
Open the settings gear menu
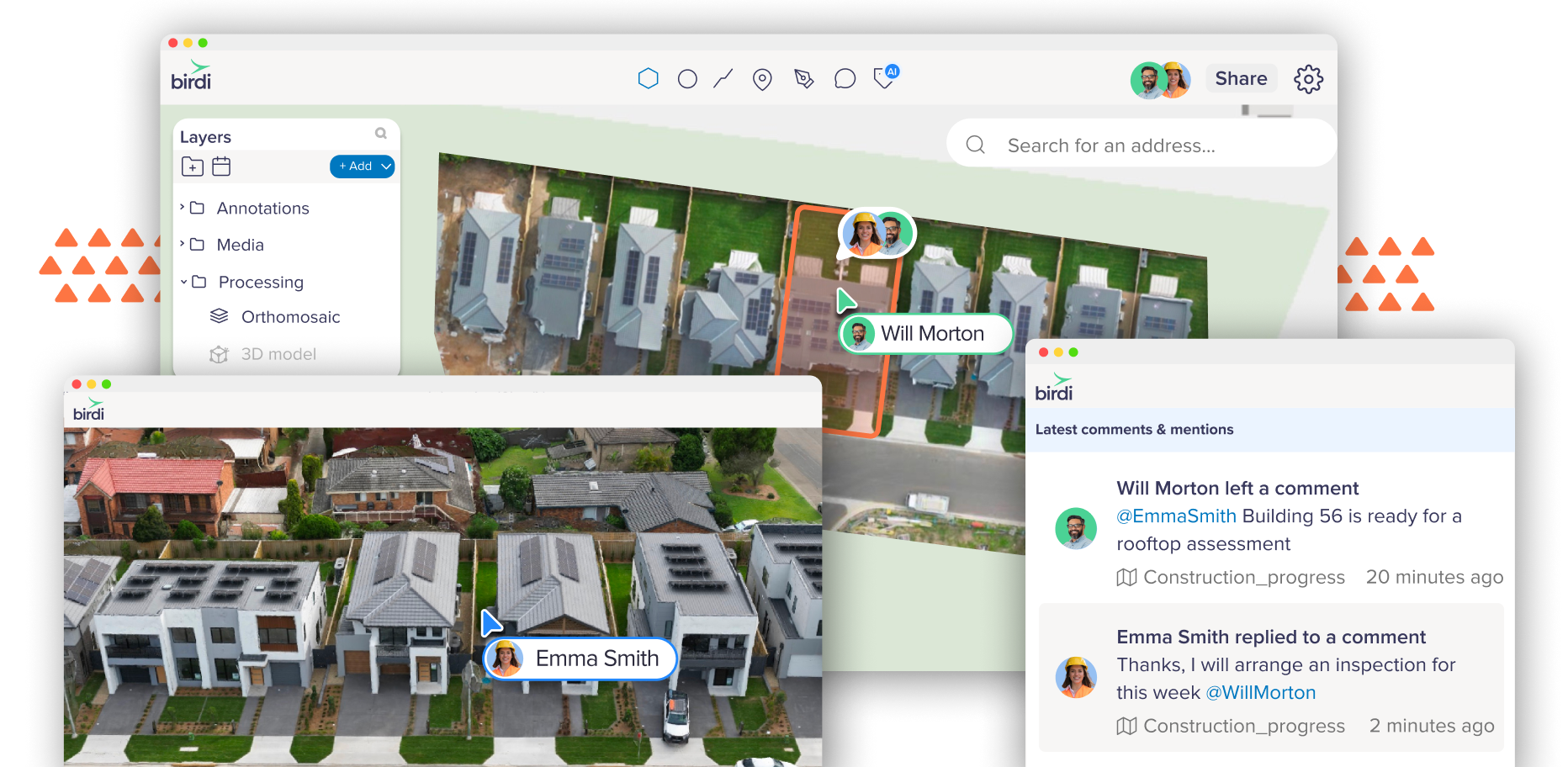pos(1309,78)
